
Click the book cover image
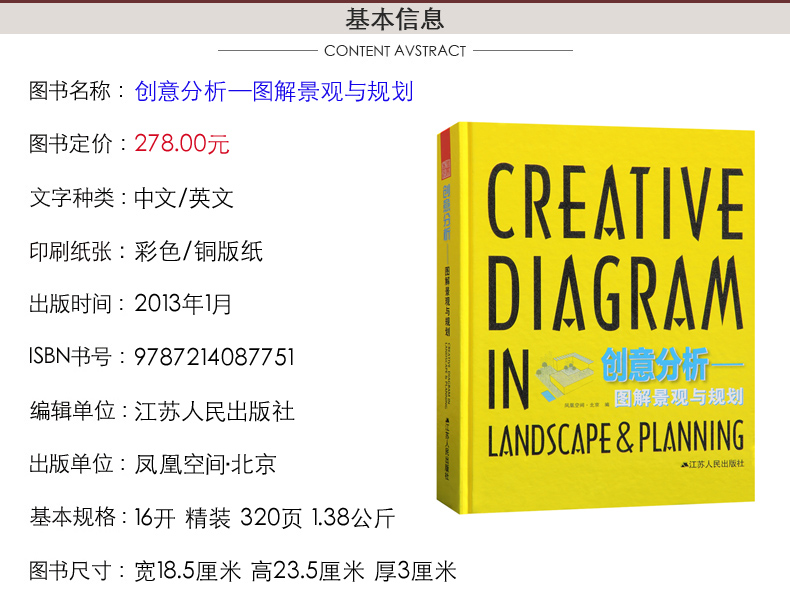(x=596, y=318)
